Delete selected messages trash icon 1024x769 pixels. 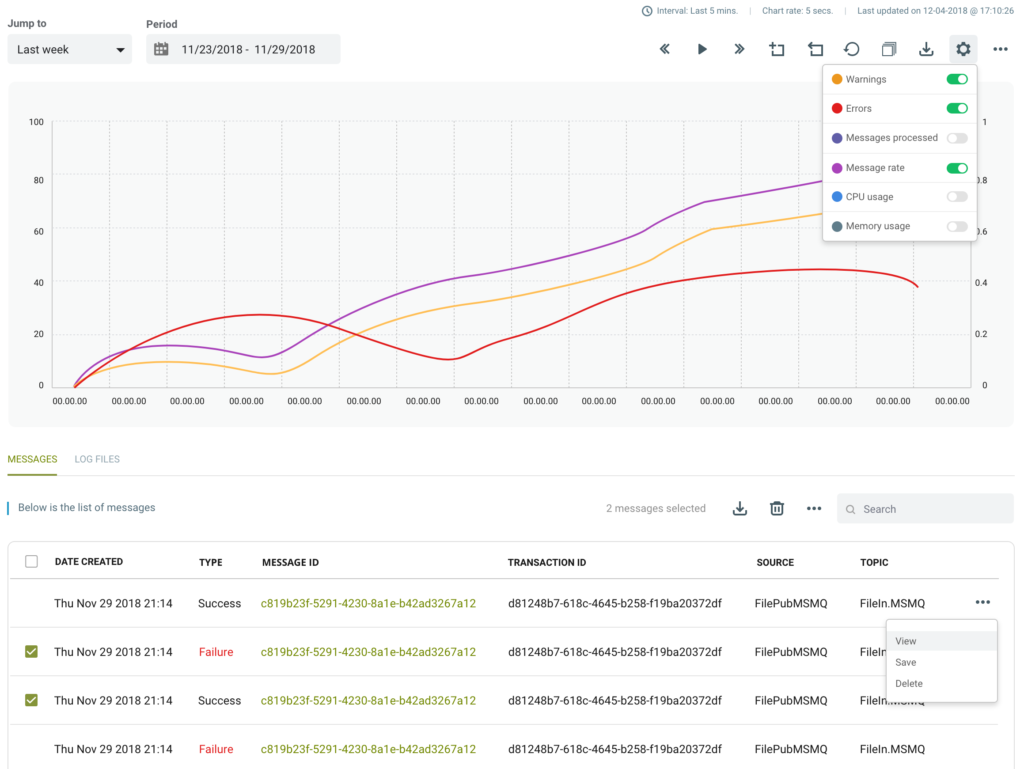pyautogui.click(x=776, y=509)
